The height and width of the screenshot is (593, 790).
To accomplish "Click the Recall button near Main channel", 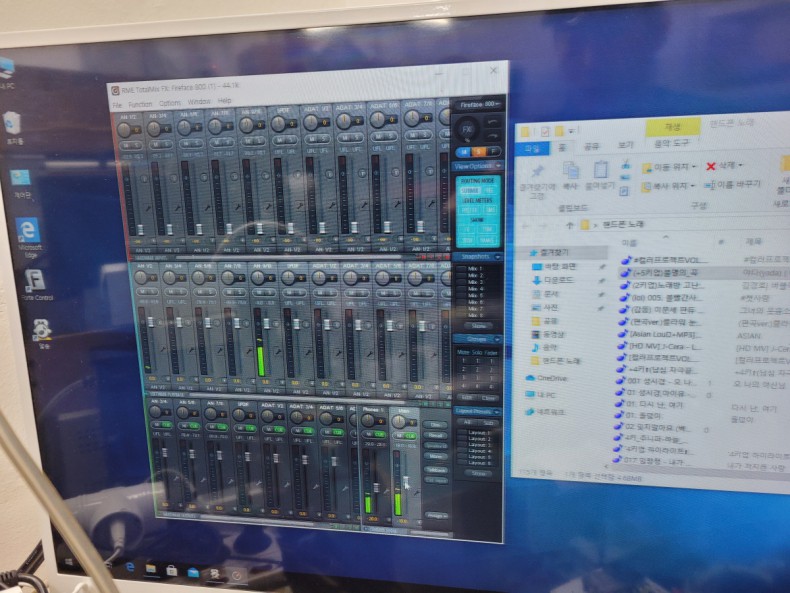I will point(434,436).
